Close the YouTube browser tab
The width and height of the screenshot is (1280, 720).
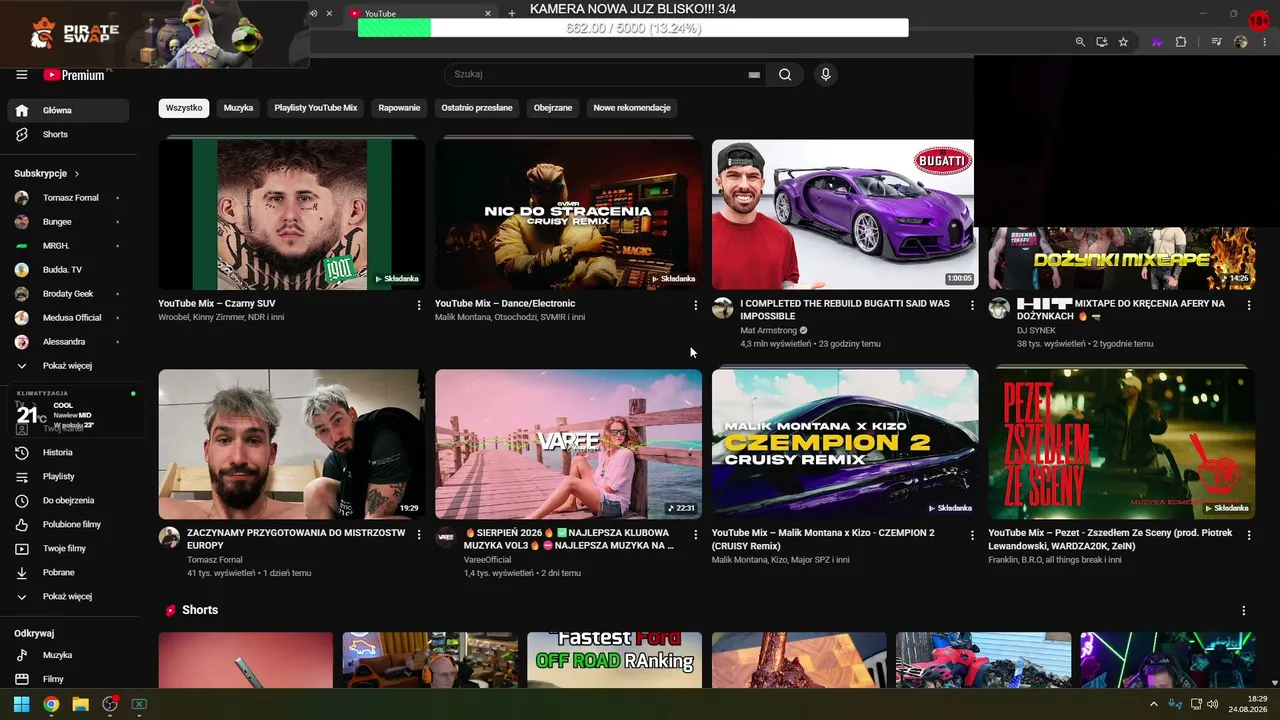coord(488,13)
